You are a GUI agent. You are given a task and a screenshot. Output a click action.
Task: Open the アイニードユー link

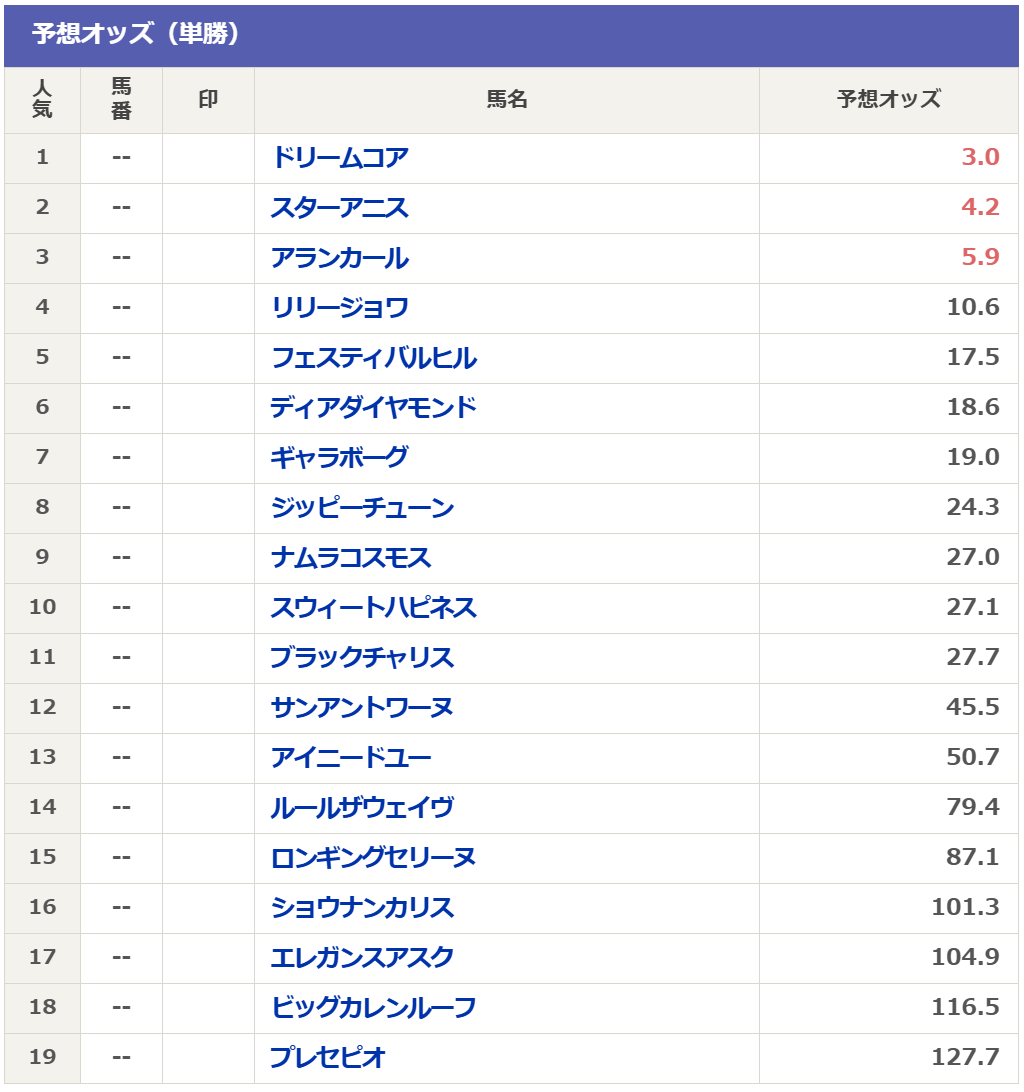coord(350,758)
